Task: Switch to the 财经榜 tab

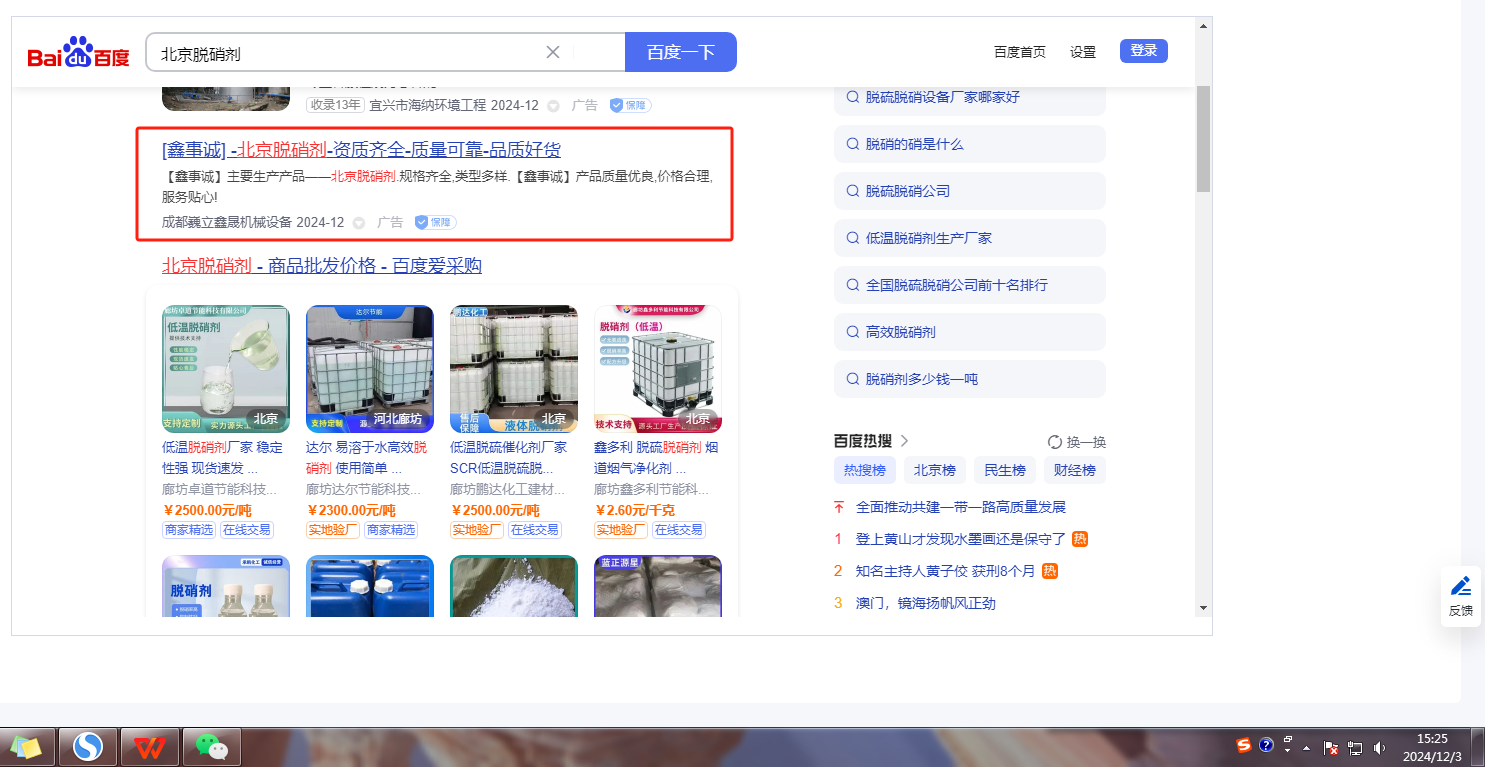Action: point(1075,470)
